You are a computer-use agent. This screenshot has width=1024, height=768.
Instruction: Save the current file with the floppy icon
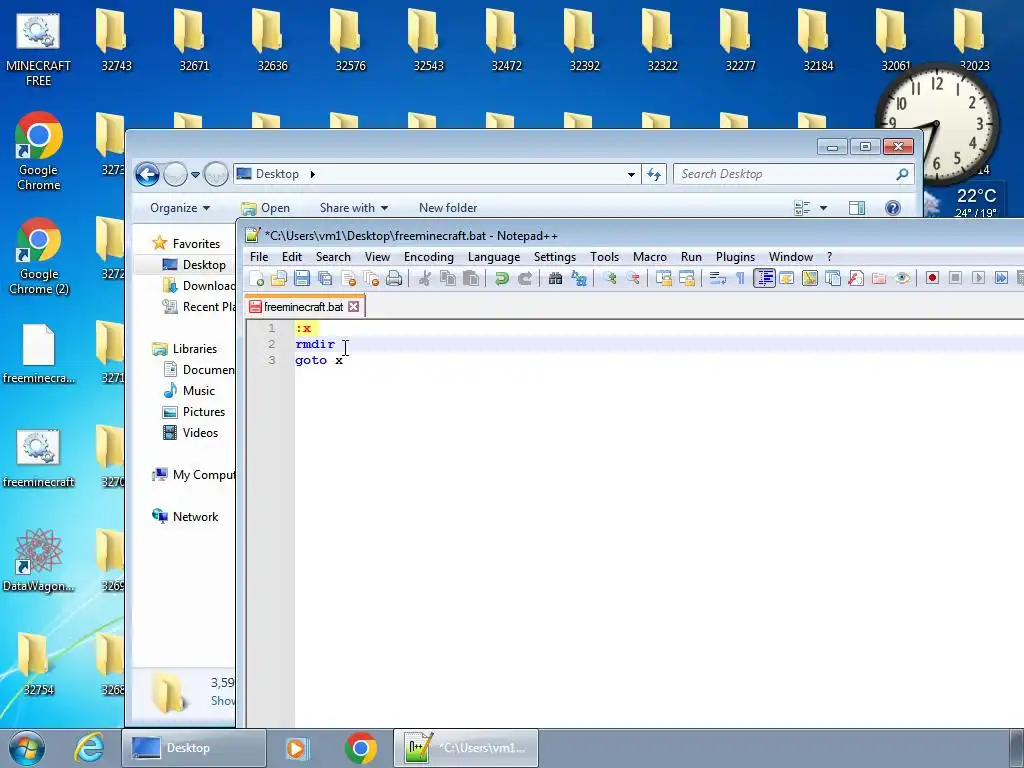[x=302, y=279]
